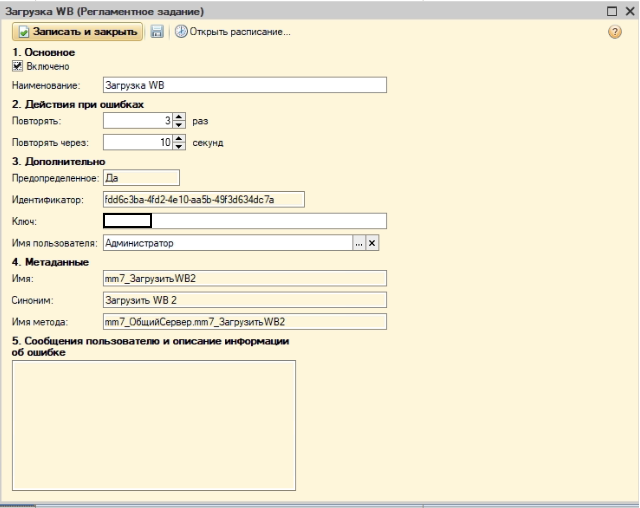
Task: Click the 'Синоним' field
Action: pyautogui.click(x=244, y=300)
